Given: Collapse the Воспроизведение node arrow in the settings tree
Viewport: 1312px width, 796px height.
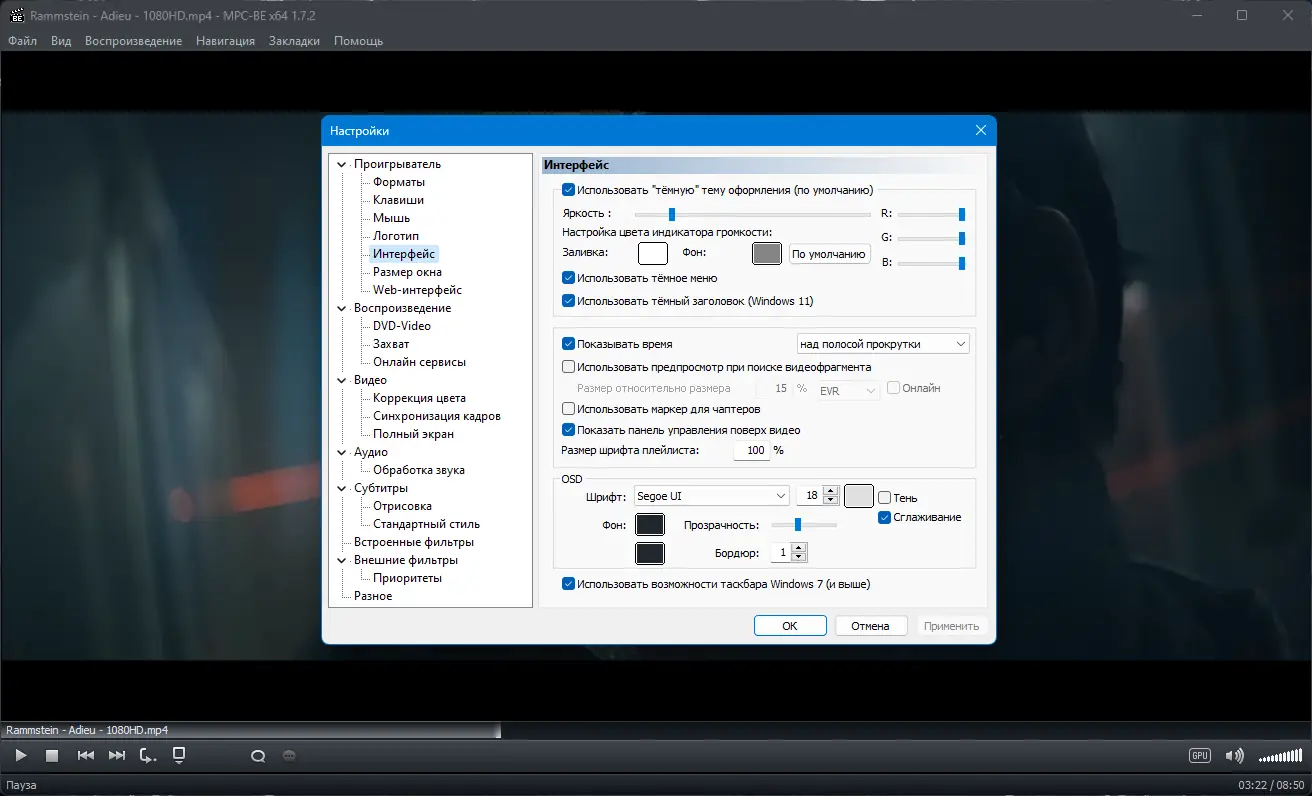Looking at the screenshot, I should [x=342, y=308].
